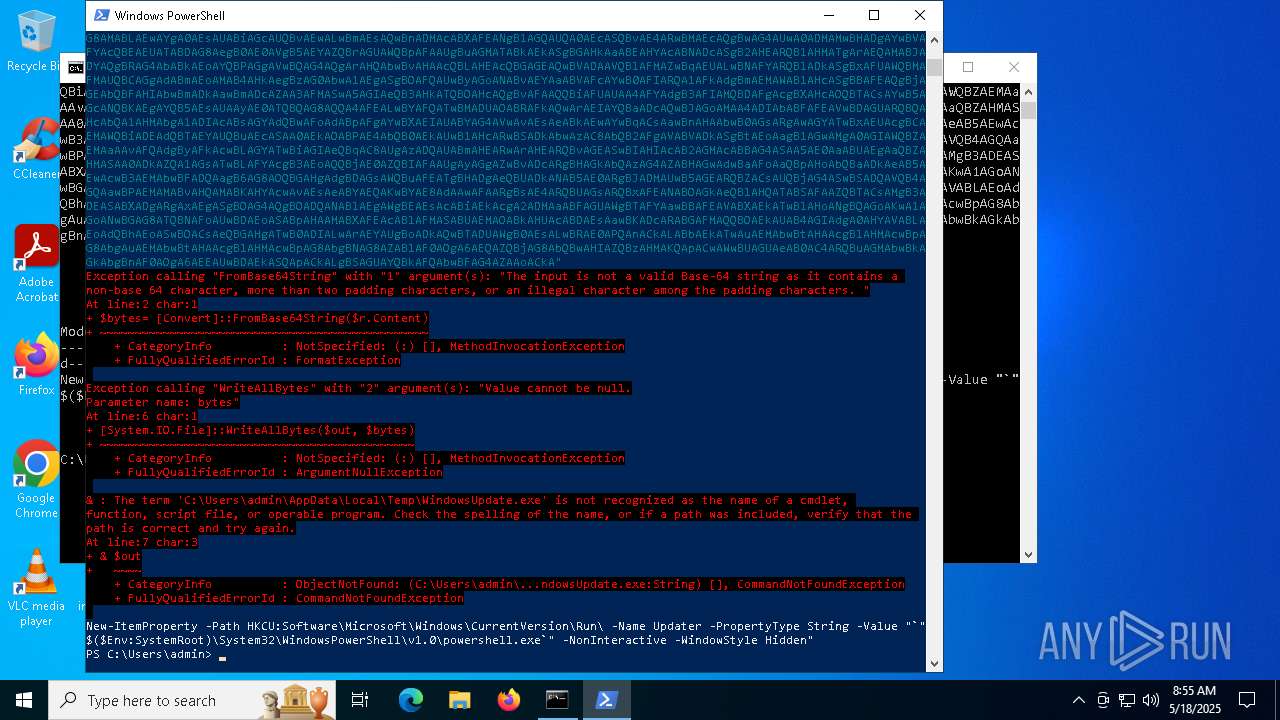Viewport: 1280px width, 720px height.
Task: Open the notification center icon
Action: pos(1247,700)
